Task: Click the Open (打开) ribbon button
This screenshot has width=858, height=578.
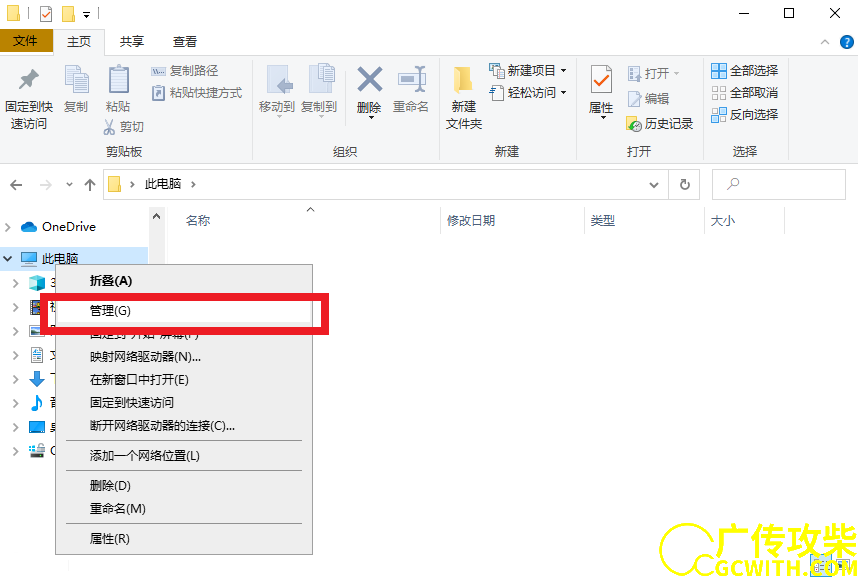Action: (x=653, y=73)
